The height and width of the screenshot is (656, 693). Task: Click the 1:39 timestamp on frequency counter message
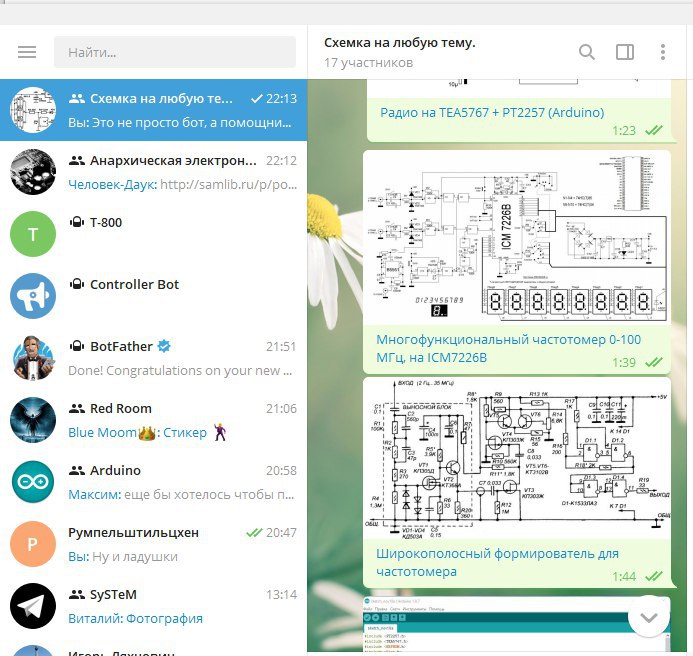pos(624,362)
